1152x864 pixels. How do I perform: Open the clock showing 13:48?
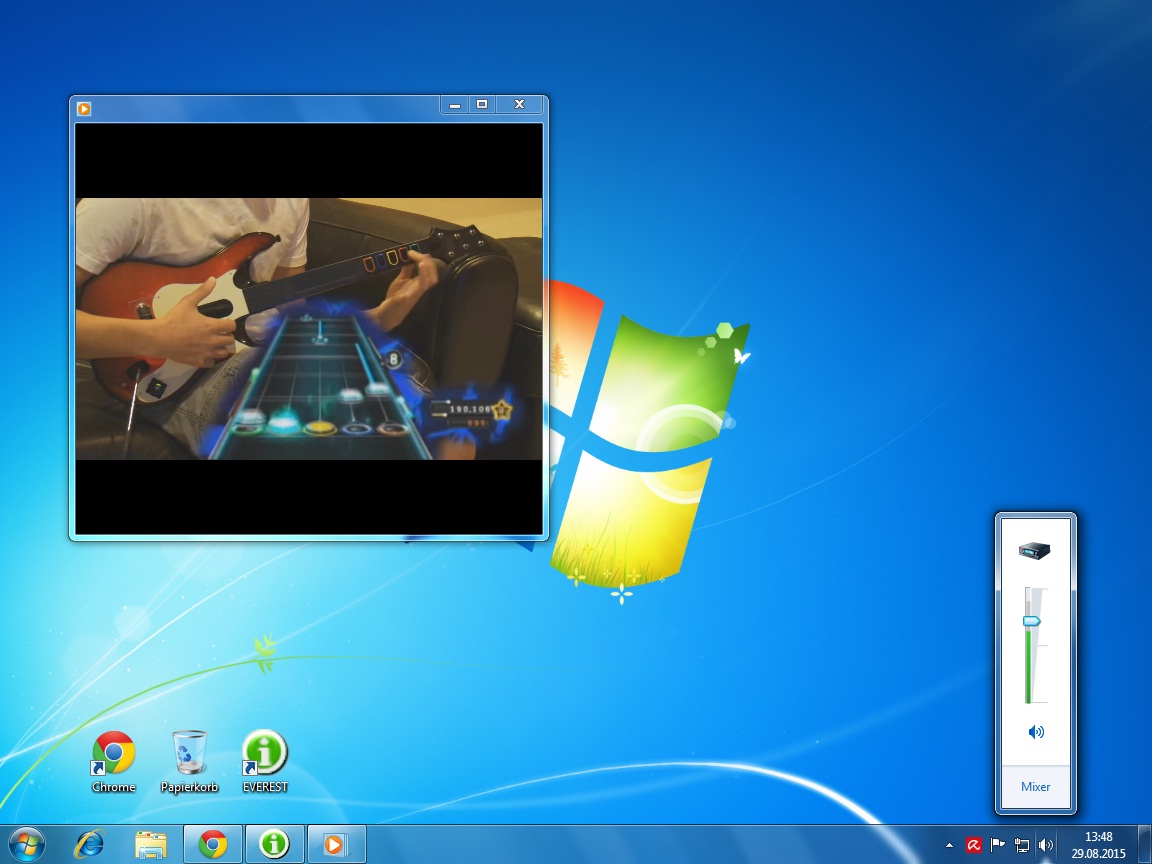pyautogui.click(x=1098, y=845)
